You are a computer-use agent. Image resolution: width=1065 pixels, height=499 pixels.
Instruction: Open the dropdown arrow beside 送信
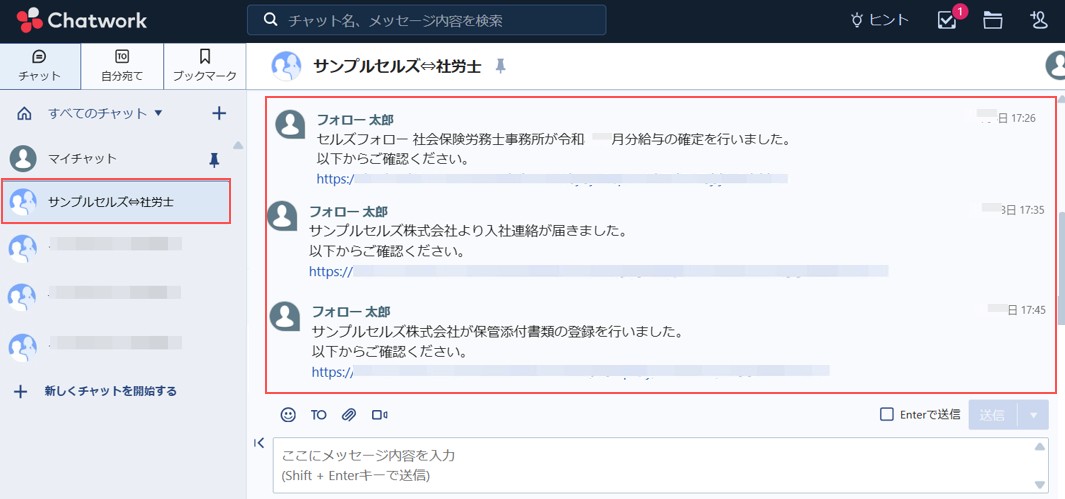tap(1033, 415)
